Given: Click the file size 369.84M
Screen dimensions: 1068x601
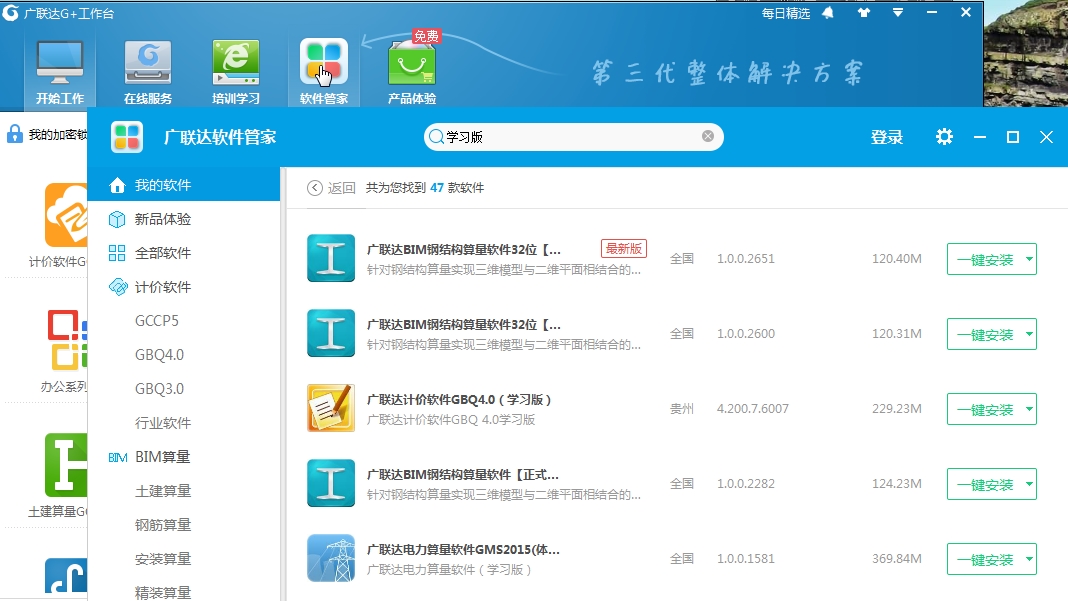Looking at the screenshot, I should pyautogui.click(x=896, y=558).
